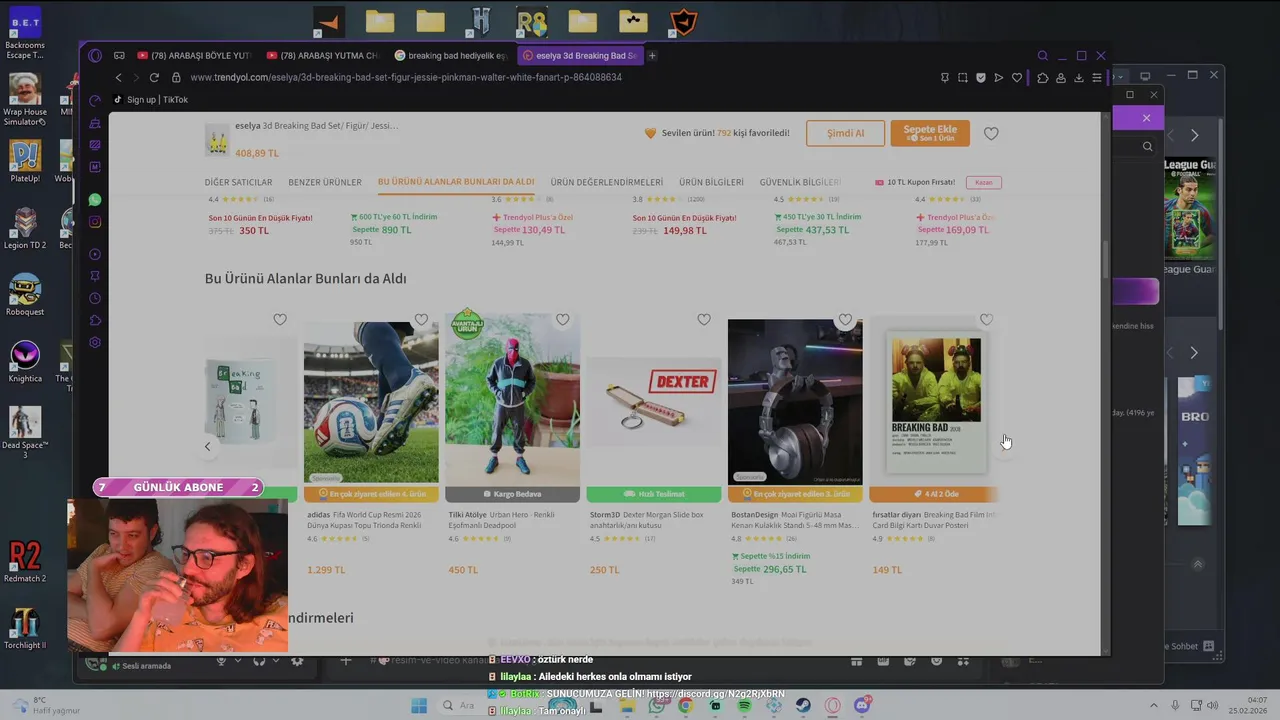The width and height of the screenshot is (1280, 720).
Task: Click the reload page button
Action: [x=154, y=77]
